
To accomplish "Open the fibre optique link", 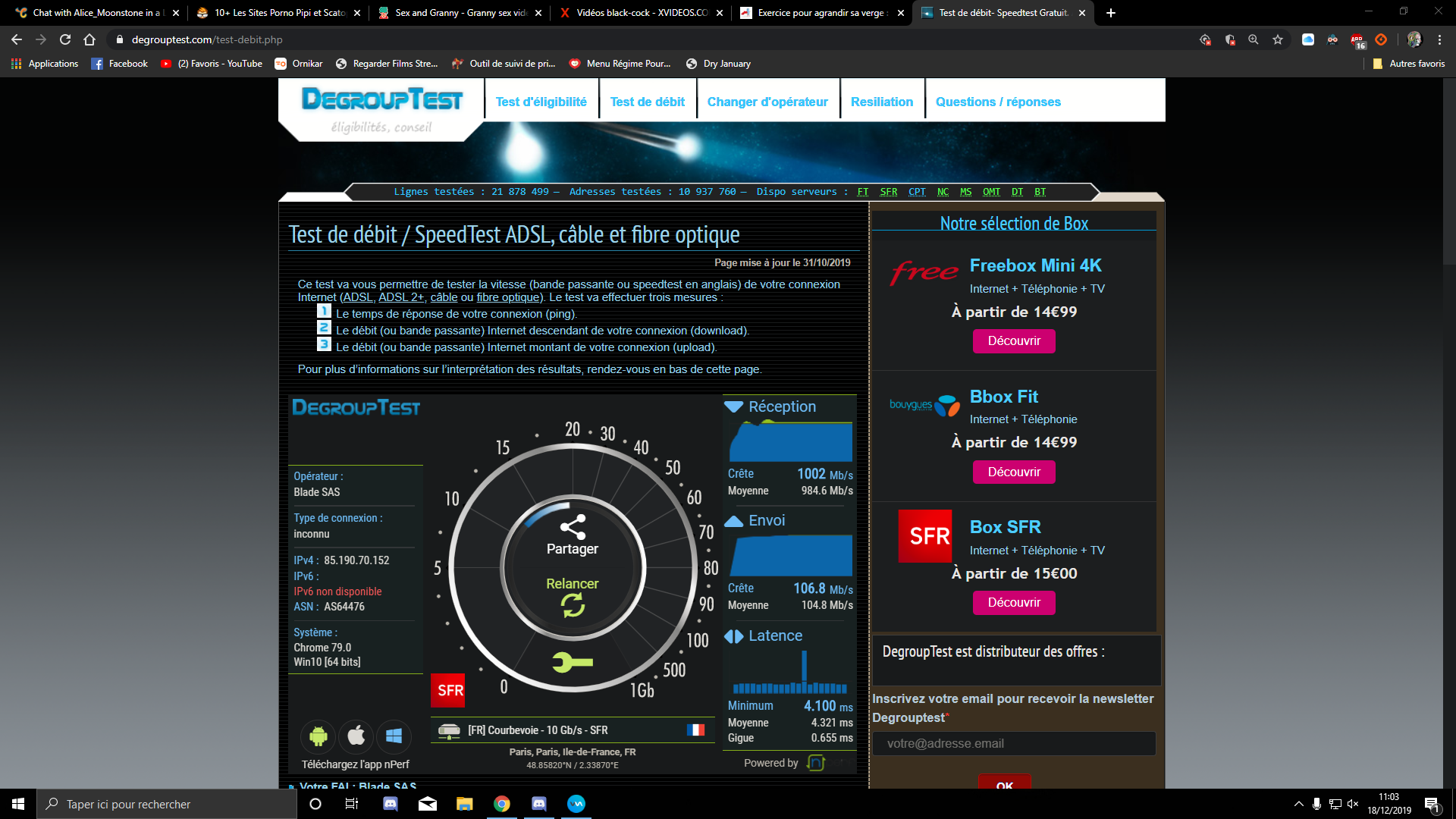I will [x=508, y=297].
